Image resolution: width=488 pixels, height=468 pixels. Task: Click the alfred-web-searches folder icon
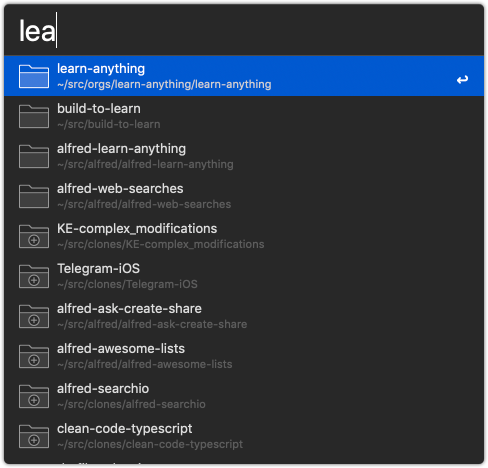coord(34,196)
